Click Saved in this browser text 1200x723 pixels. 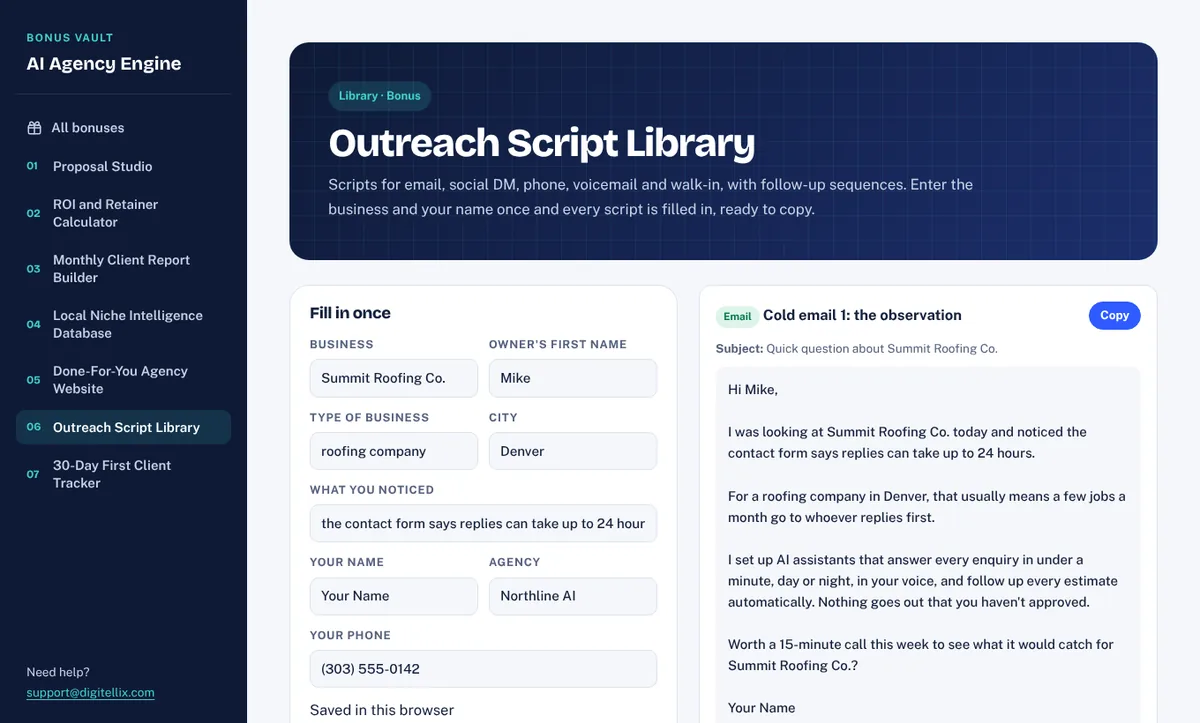click(382, 710)
